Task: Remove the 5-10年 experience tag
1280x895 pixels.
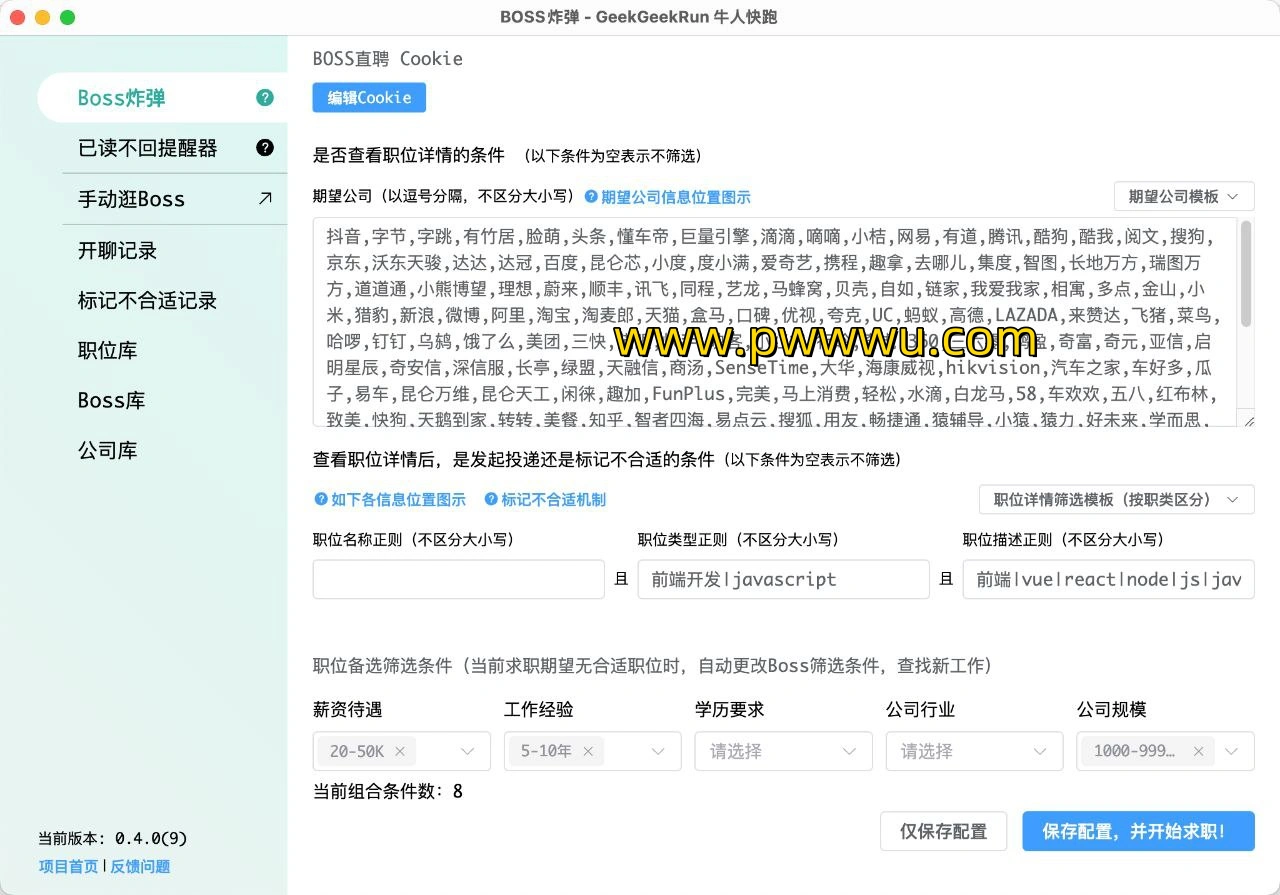Action: tap(588, 751)
